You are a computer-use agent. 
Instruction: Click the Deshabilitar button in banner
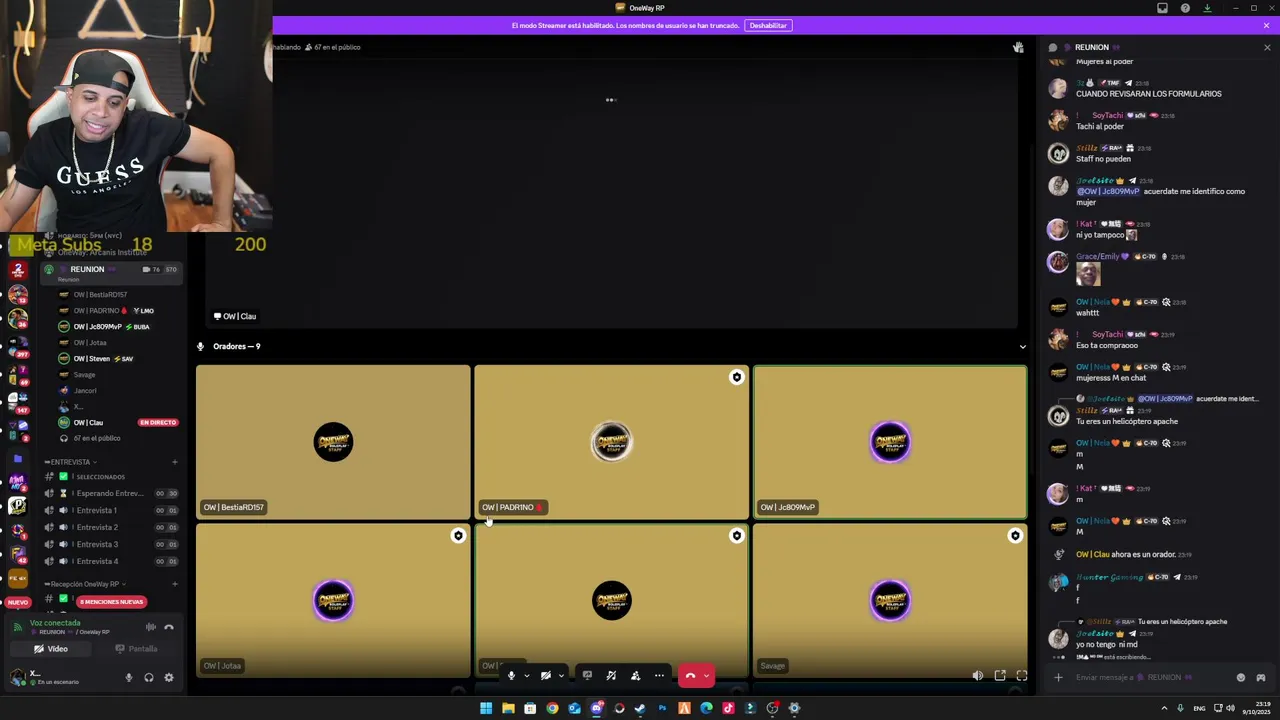[x=768, y=25]
